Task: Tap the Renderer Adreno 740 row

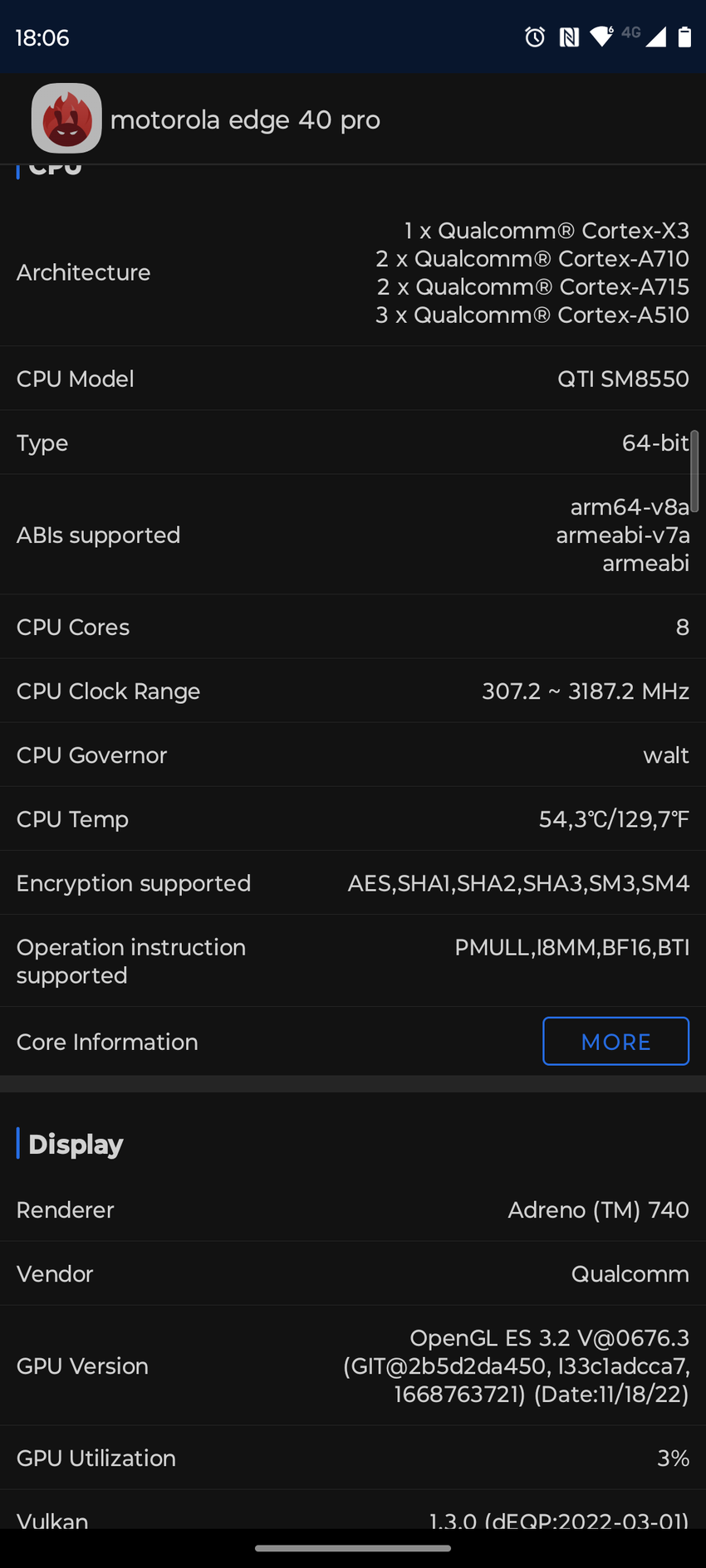Action: click(x=353, y=1209)
